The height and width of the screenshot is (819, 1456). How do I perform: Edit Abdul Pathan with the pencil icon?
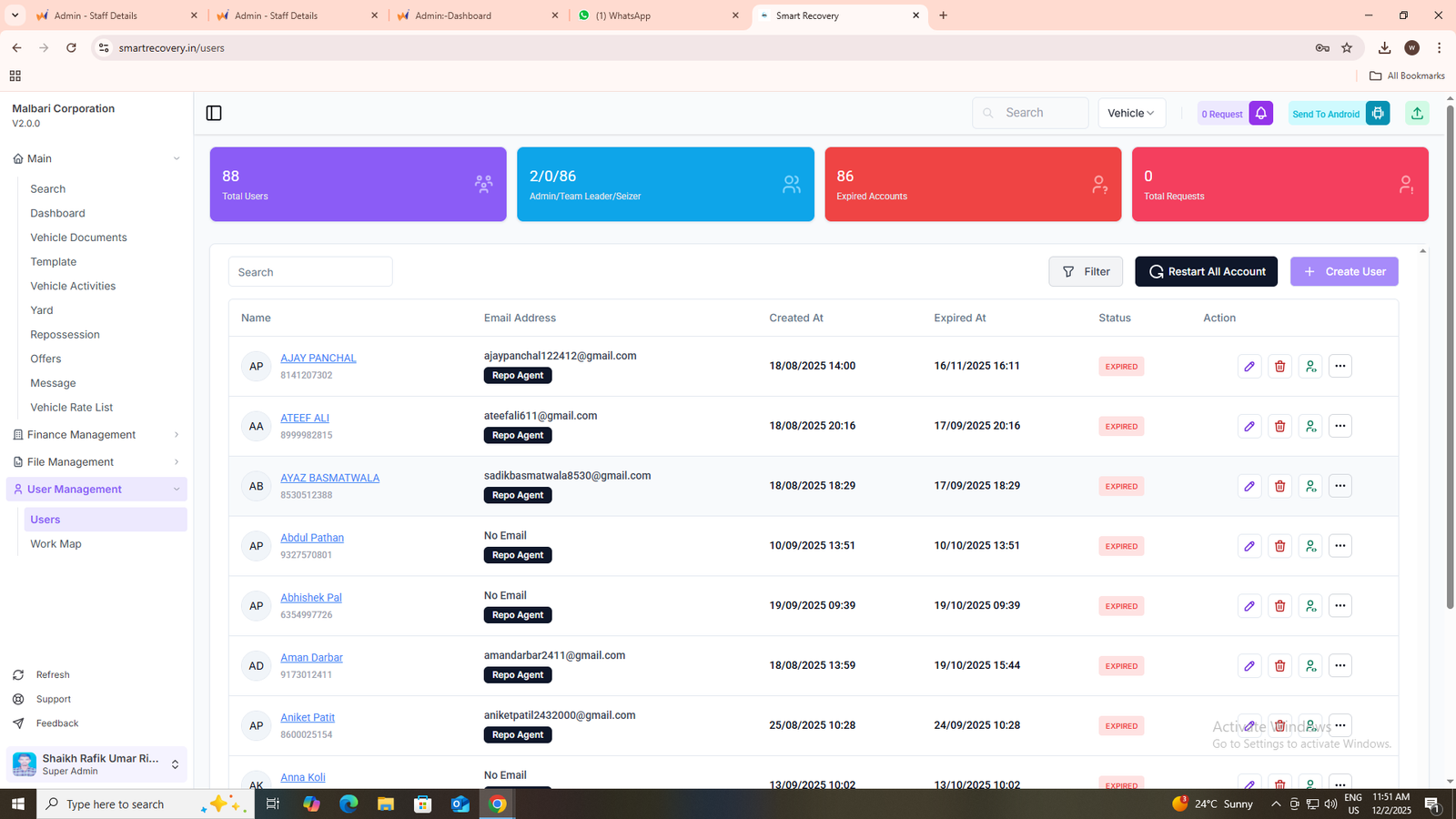click(x=1249, y=546)
